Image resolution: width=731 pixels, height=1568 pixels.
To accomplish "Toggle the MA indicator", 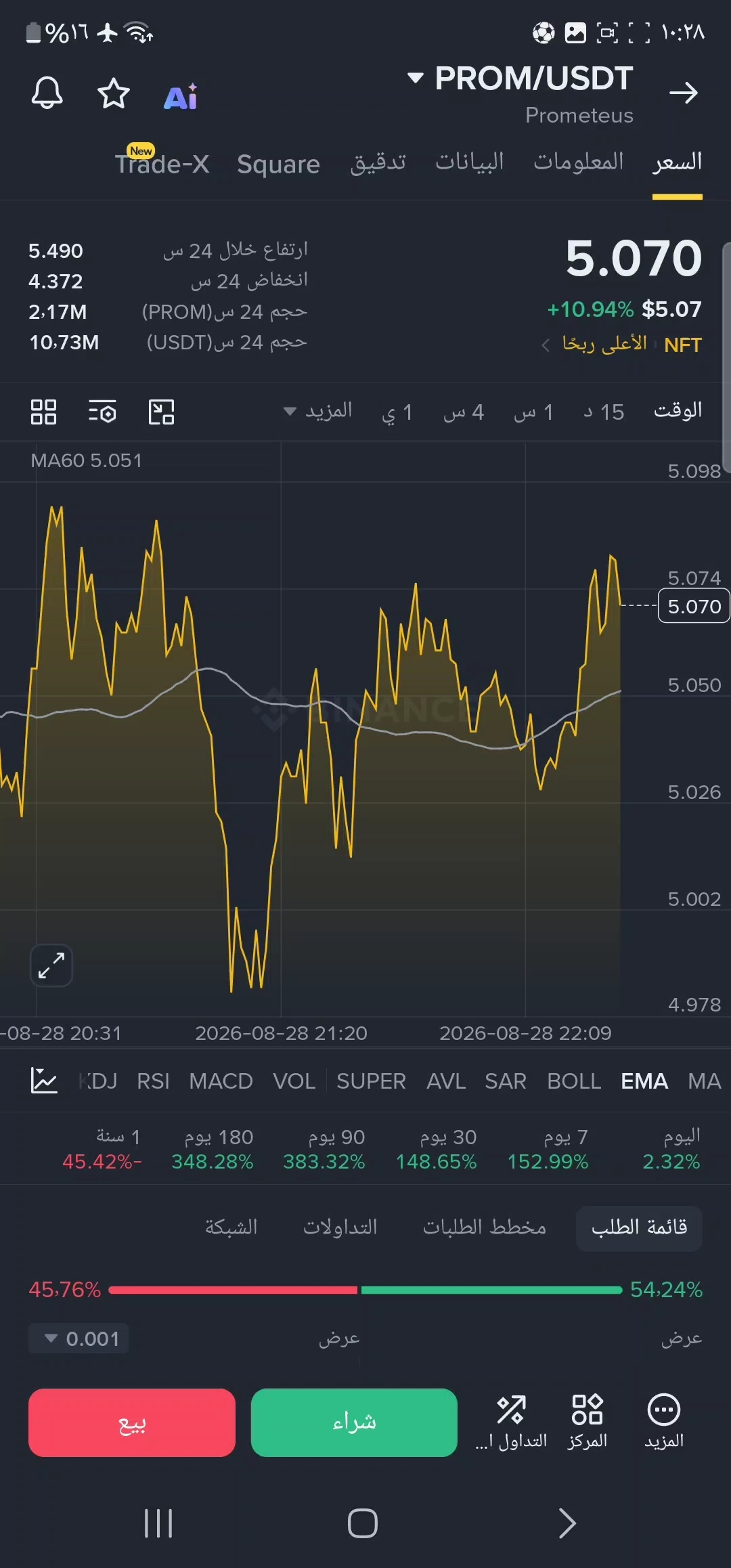I will tap(705, 1081).
